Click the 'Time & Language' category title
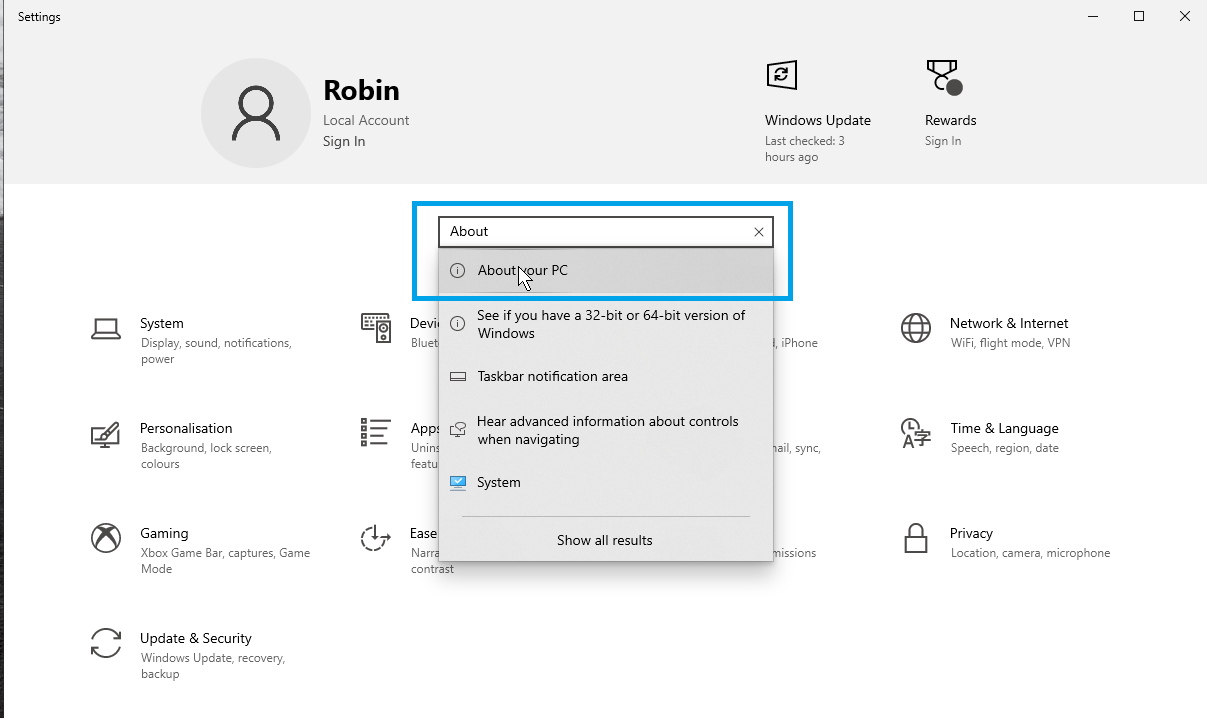The height and width of the screenshot is (718, 1207). click(x=1004, y=428)
